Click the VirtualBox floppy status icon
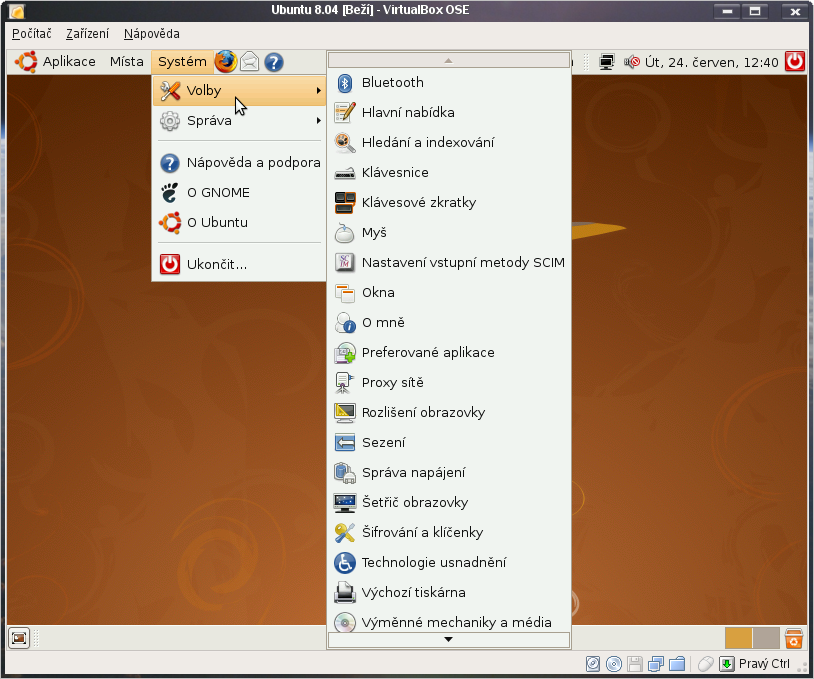The width and height of the screenshot is (814, 679). (635, 664)
